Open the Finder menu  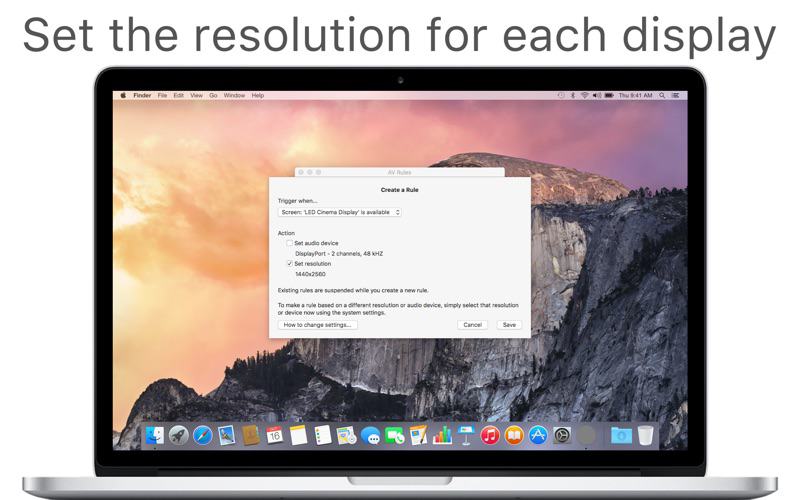[142, 95]
